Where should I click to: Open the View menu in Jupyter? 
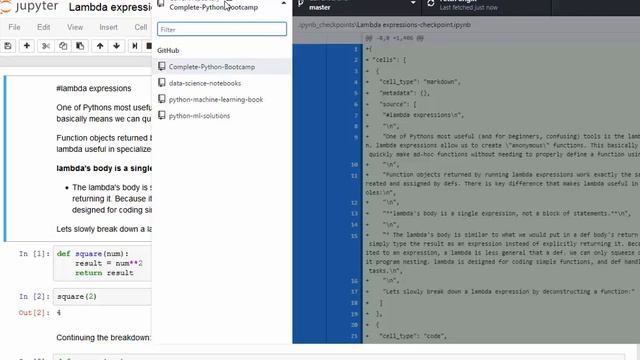point(75,27)
